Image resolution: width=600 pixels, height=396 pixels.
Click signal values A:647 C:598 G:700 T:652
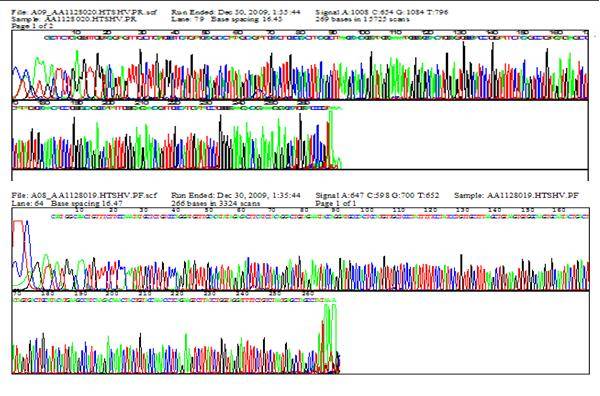(x=377, y=196)
